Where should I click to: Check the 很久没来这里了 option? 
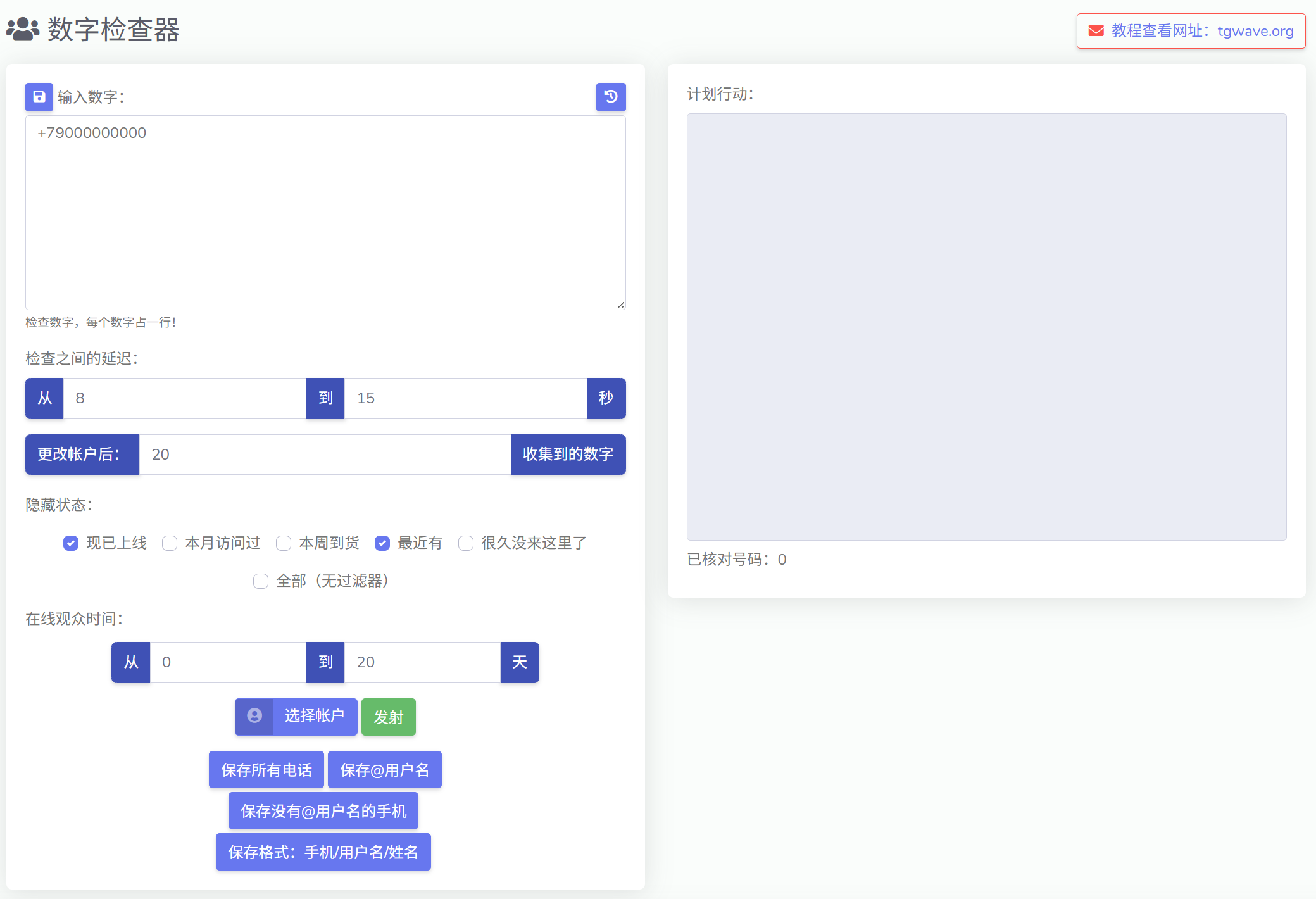tap(466, 543)
